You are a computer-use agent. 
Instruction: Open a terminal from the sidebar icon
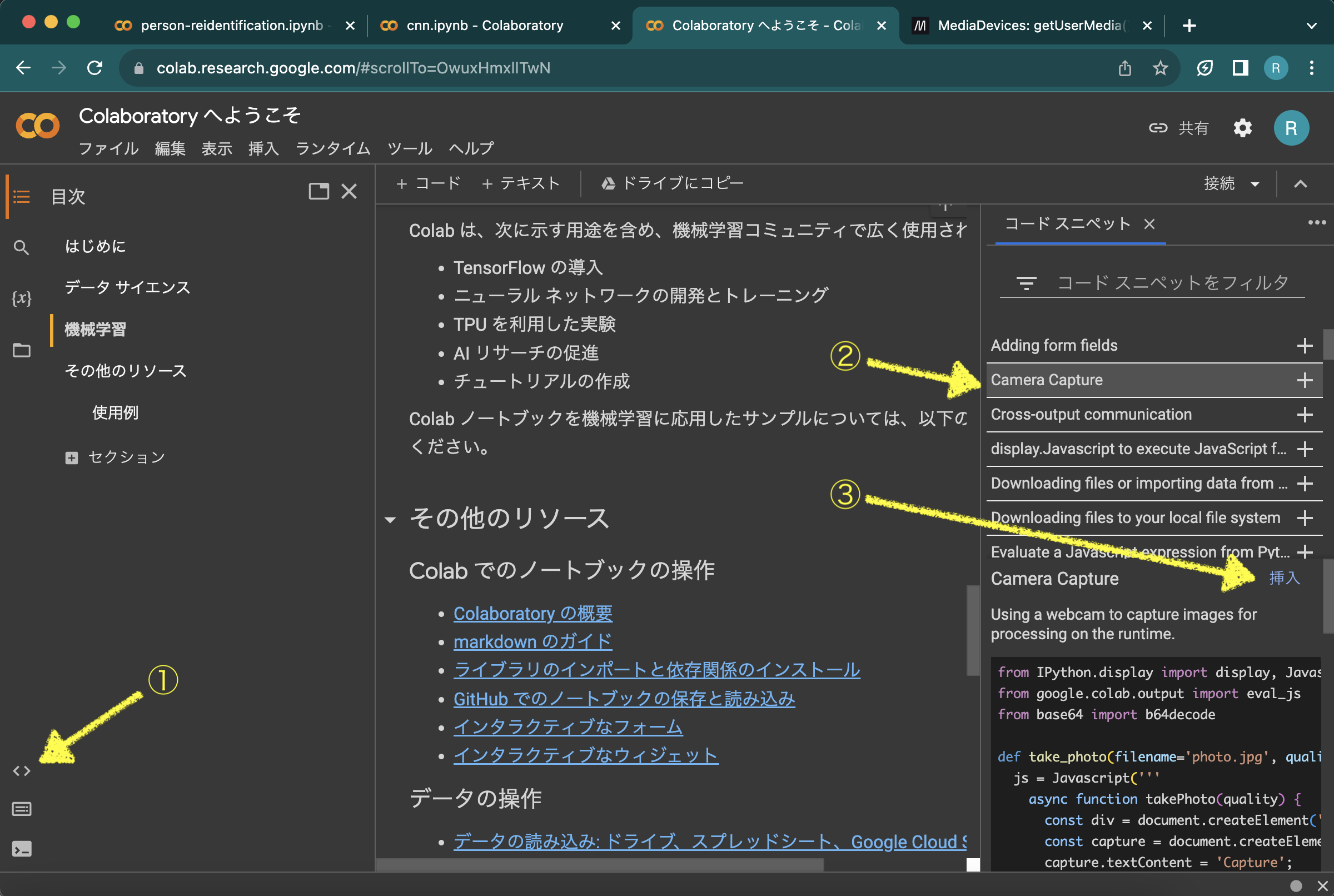click(x=23, y=849)
